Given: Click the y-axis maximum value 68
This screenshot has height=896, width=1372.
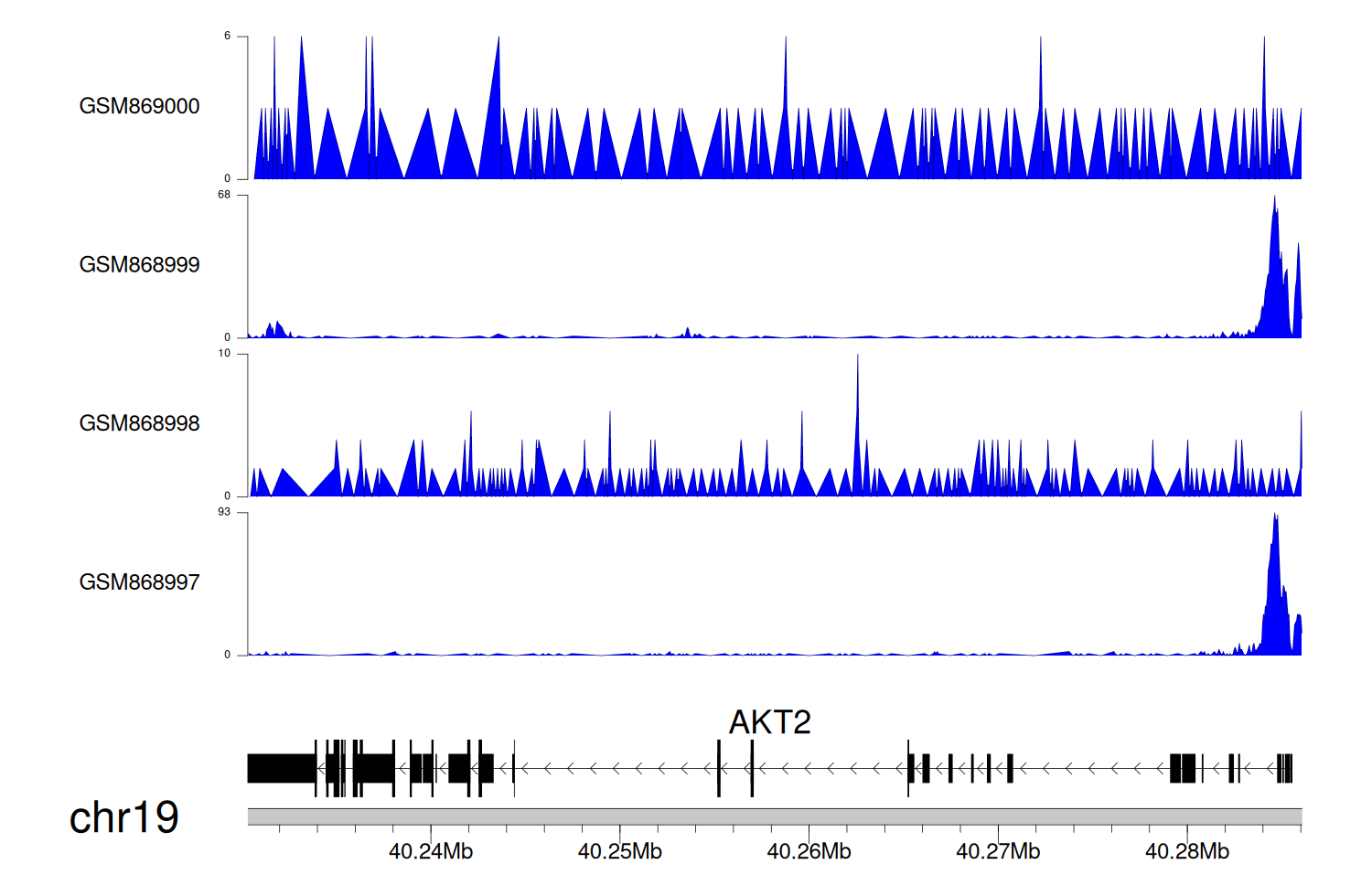Looking at the screenshot, I should tap(224, 195).
